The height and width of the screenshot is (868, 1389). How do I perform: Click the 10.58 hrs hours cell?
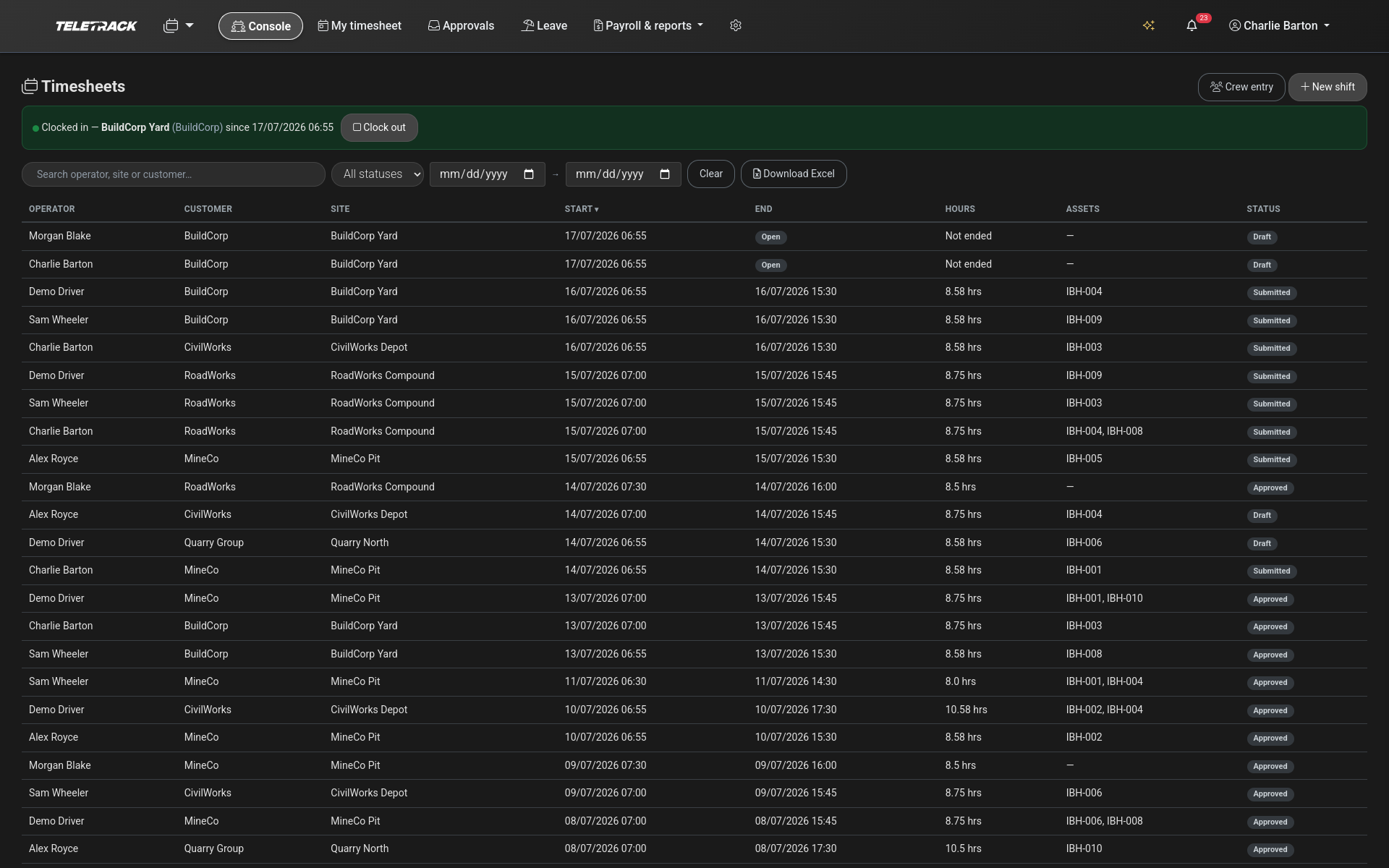tap(966, 710)
